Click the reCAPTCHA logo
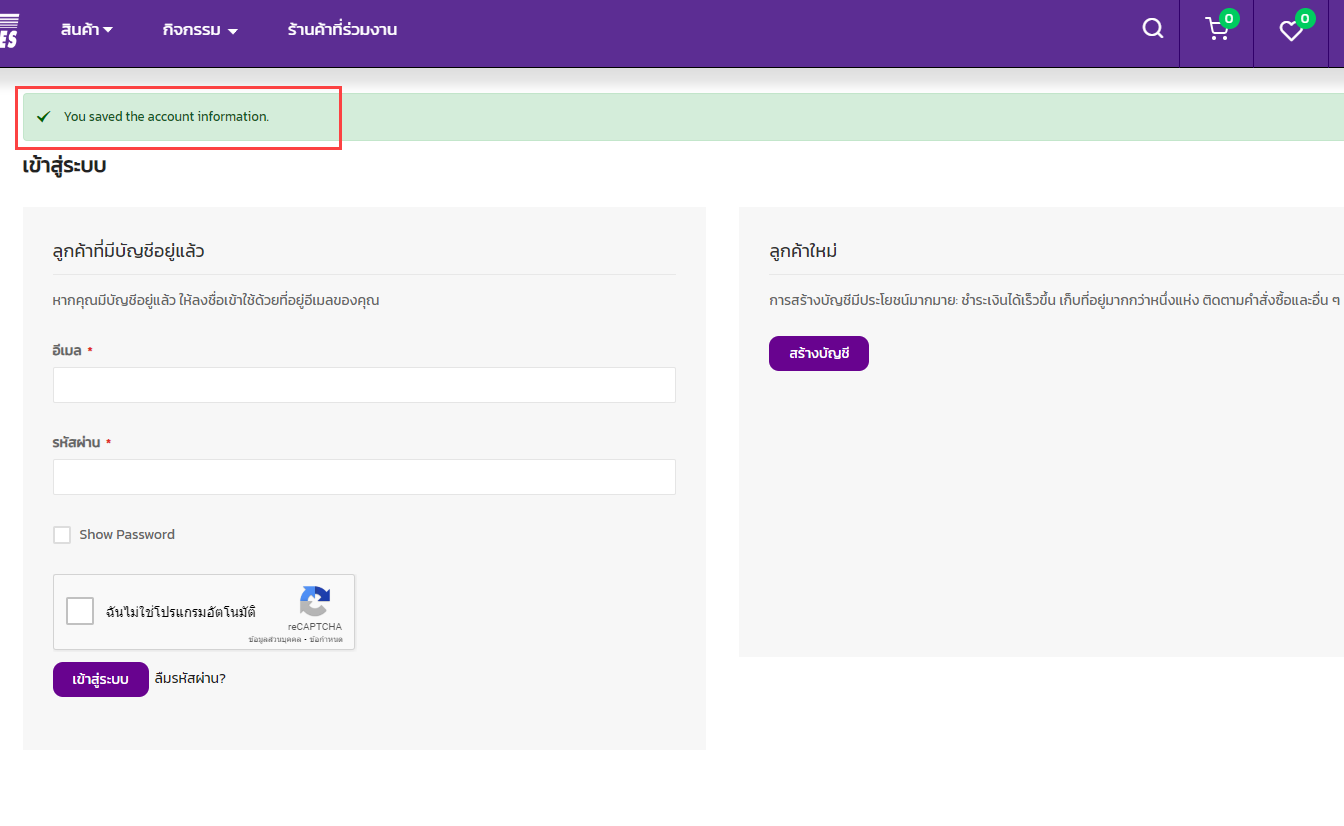The height and width of the screenshot is (826, 1344). pyautogui.click(x=315, y=602)
